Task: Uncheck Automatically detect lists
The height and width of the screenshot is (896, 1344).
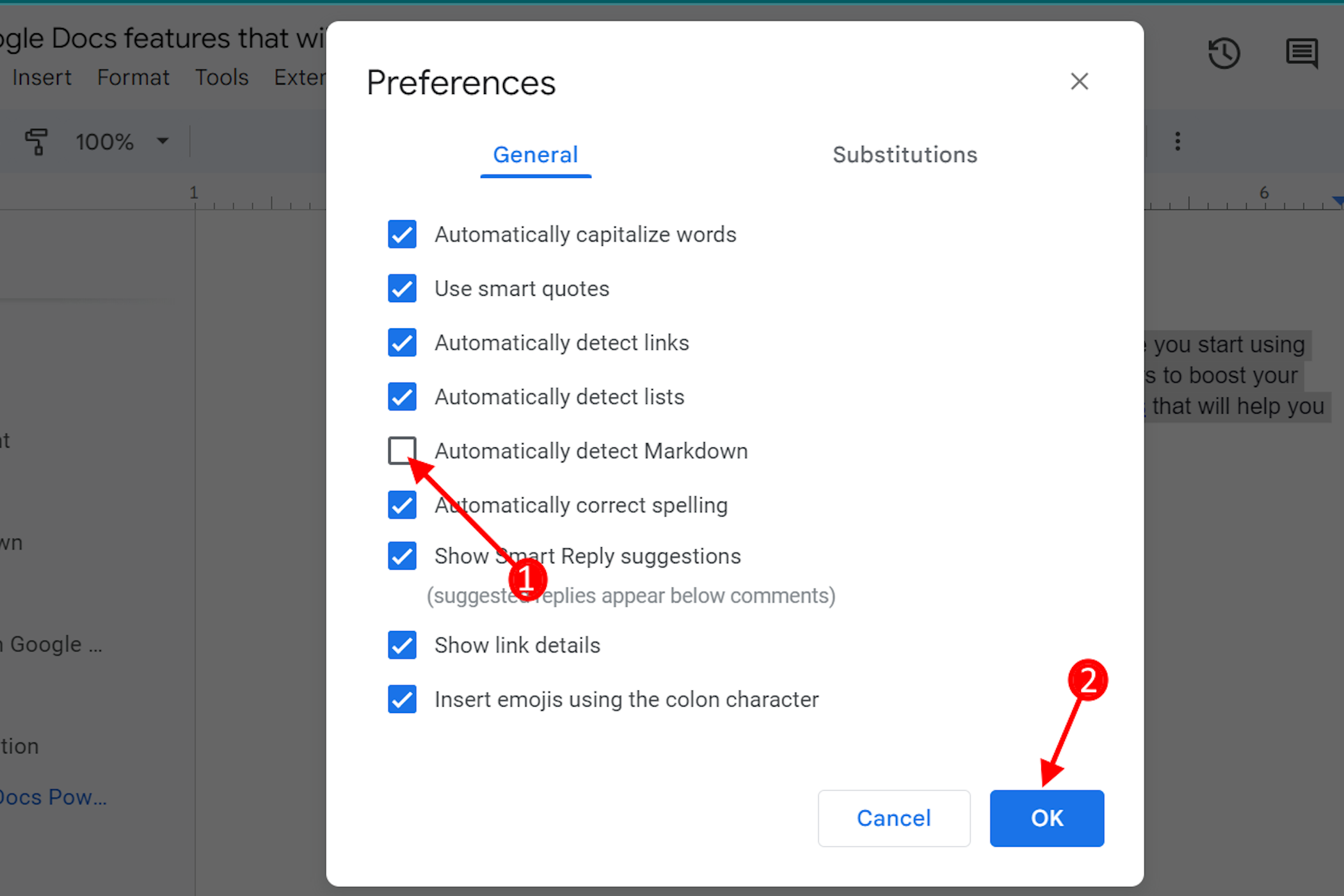Action: [402, 397]
